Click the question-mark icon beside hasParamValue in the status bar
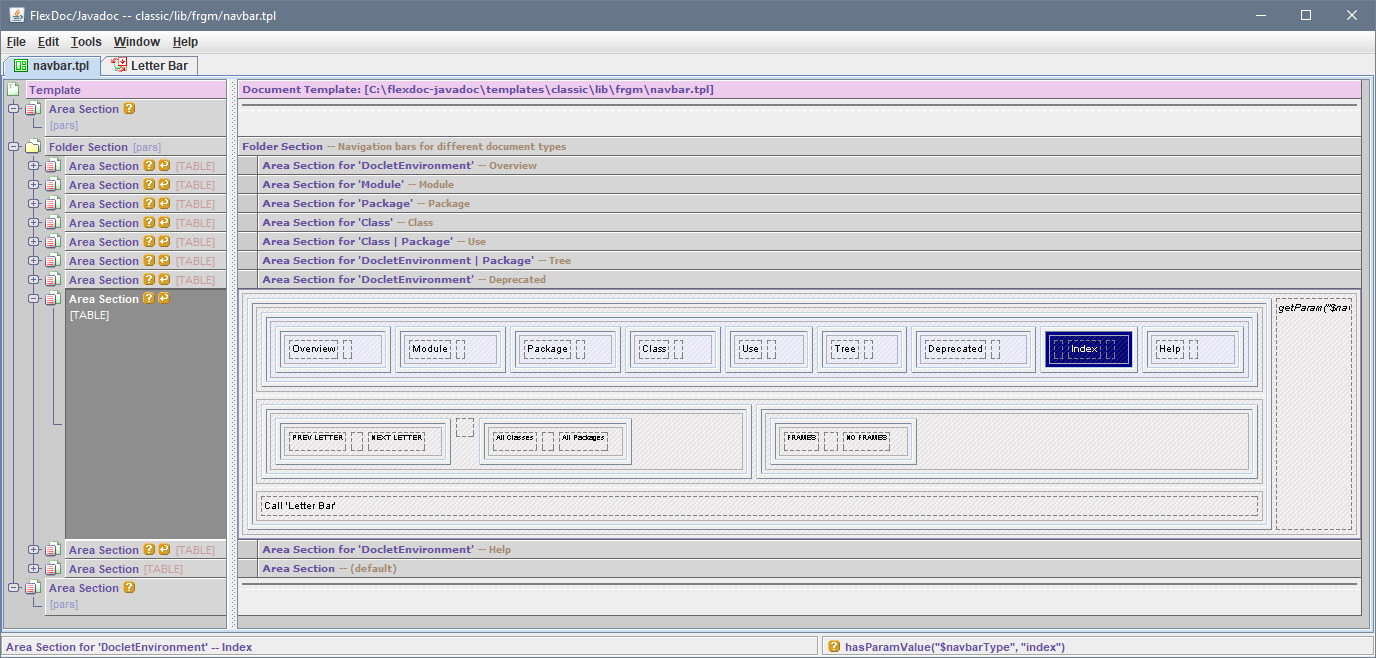 [x=833, y=647]
